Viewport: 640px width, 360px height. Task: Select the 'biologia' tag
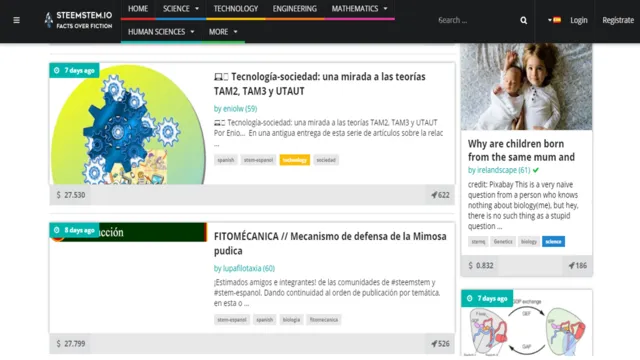tap(291, 320)
